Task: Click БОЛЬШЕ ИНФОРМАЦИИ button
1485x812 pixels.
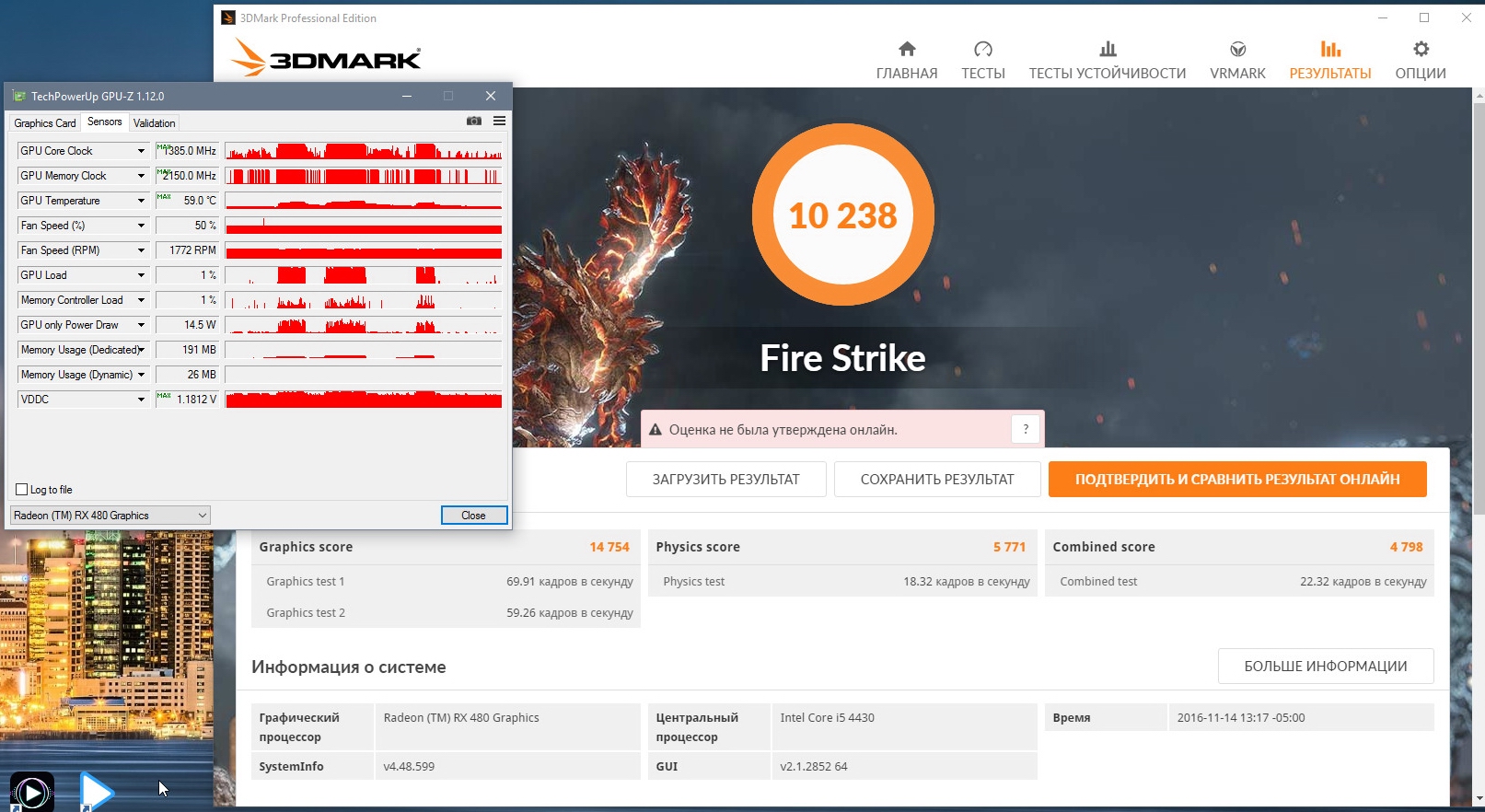Action: coord(1326,667)
